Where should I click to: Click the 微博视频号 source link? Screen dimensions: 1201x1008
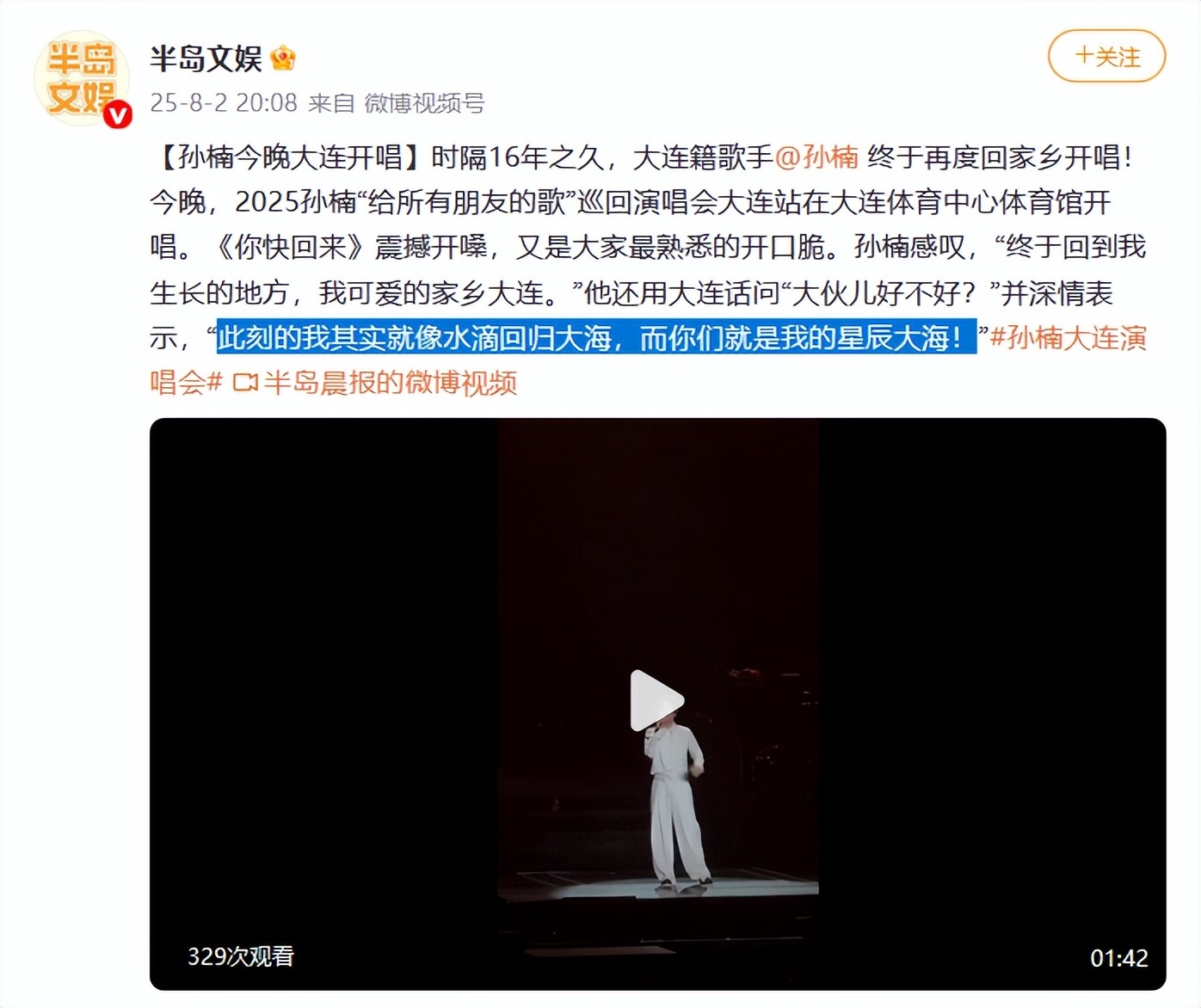pyautogui.click(x=424, y=103)
